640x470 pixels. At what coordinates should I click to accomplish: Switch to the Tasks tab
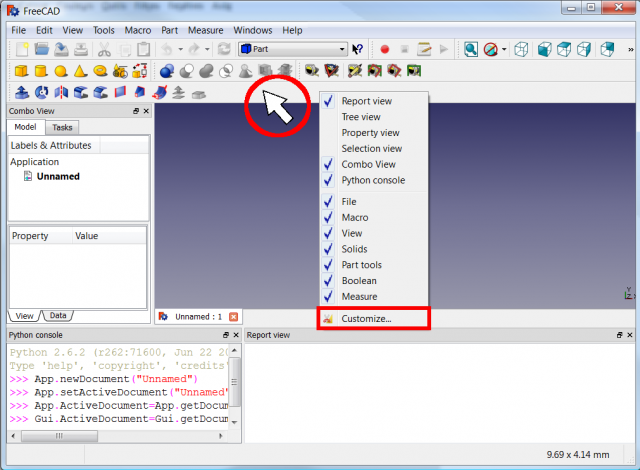click(62, 128)
